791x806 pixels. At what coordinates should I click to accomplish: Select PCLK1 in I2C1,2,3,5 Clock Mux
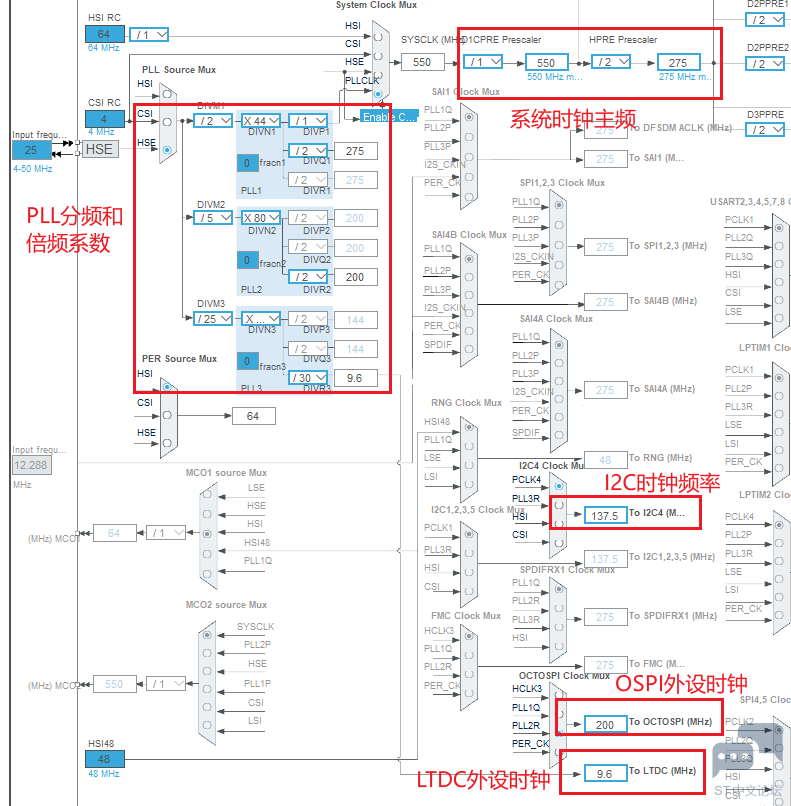(469, 534)
